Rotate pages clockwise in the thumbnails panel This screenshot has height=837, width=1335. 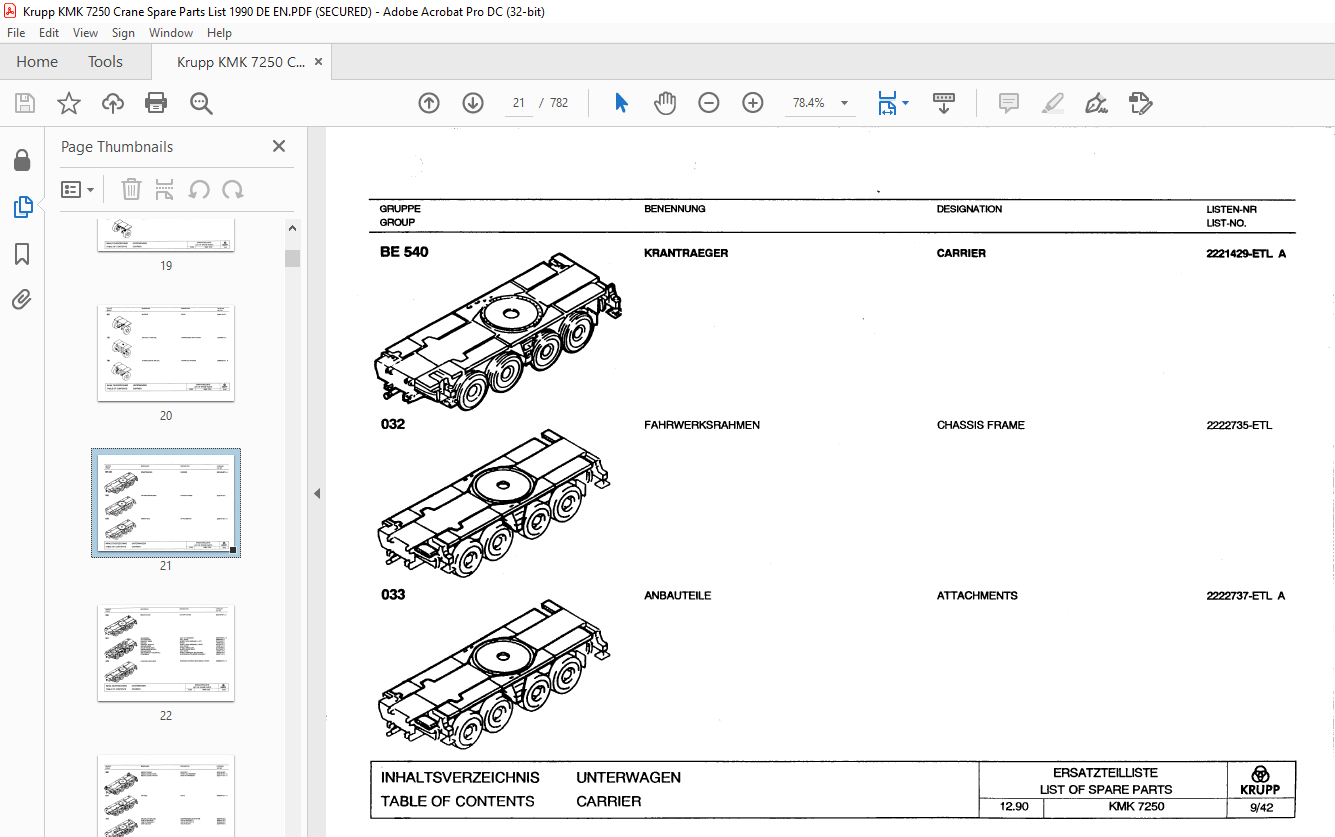coord(233,189)
